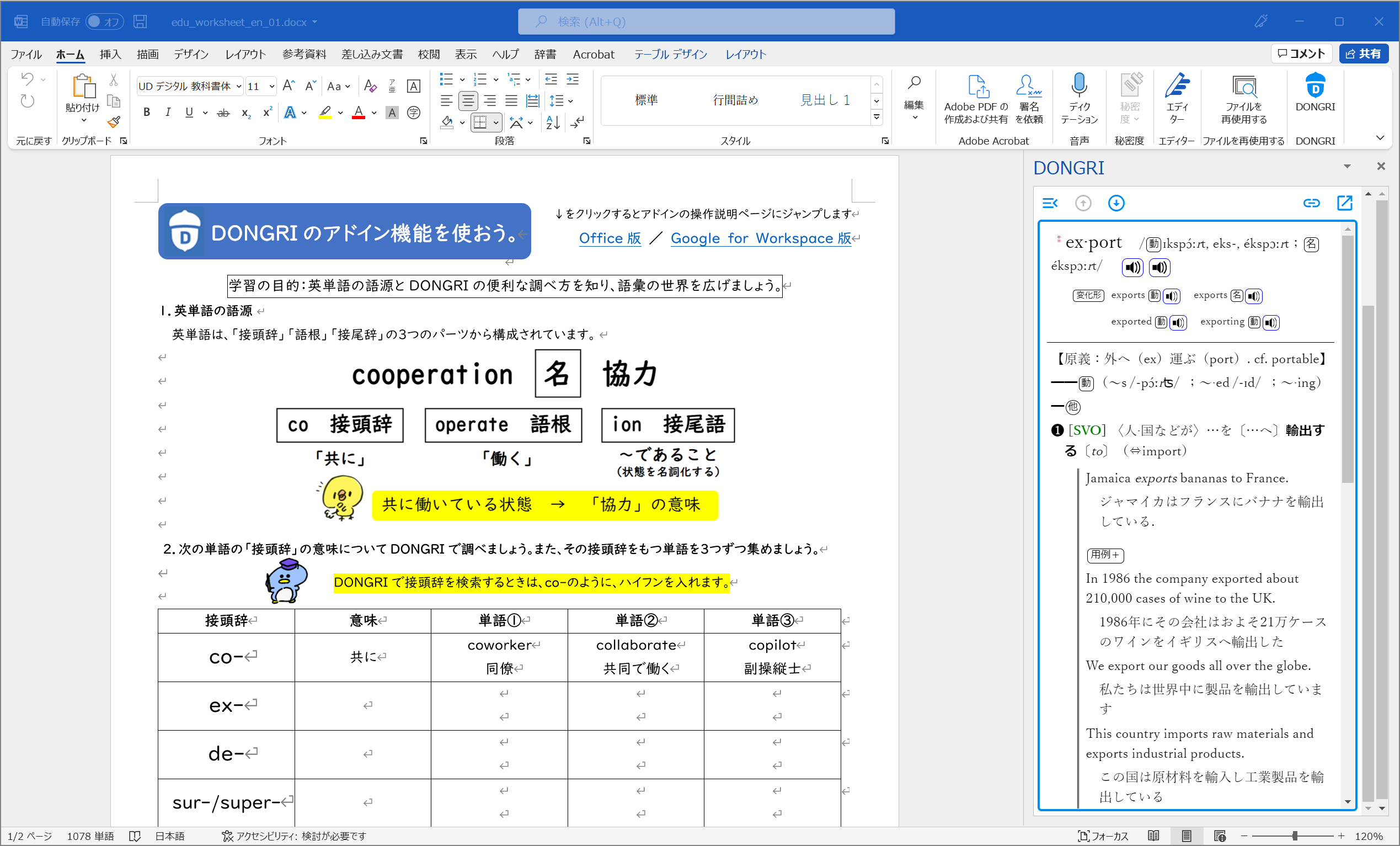Viewport: 1400px width, 846px height.
Task: Open the Editor pen tool
Action: [1177, 98]
